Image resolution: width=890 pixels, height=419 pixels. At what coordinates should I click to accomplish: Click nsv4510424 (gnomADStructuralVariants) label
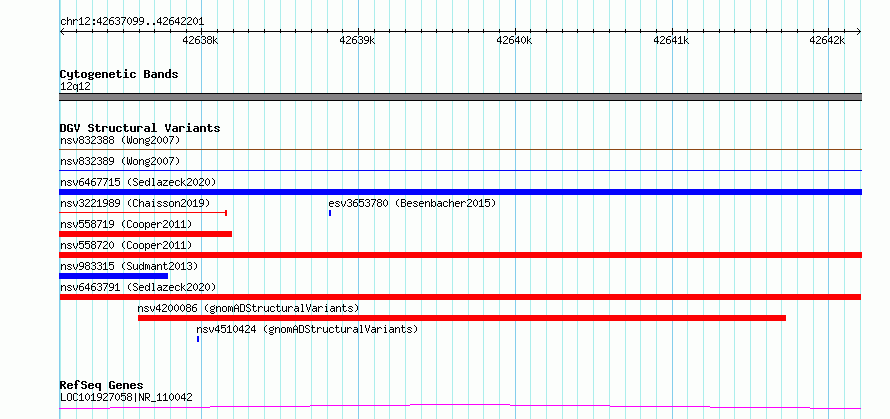coord(307,329)
